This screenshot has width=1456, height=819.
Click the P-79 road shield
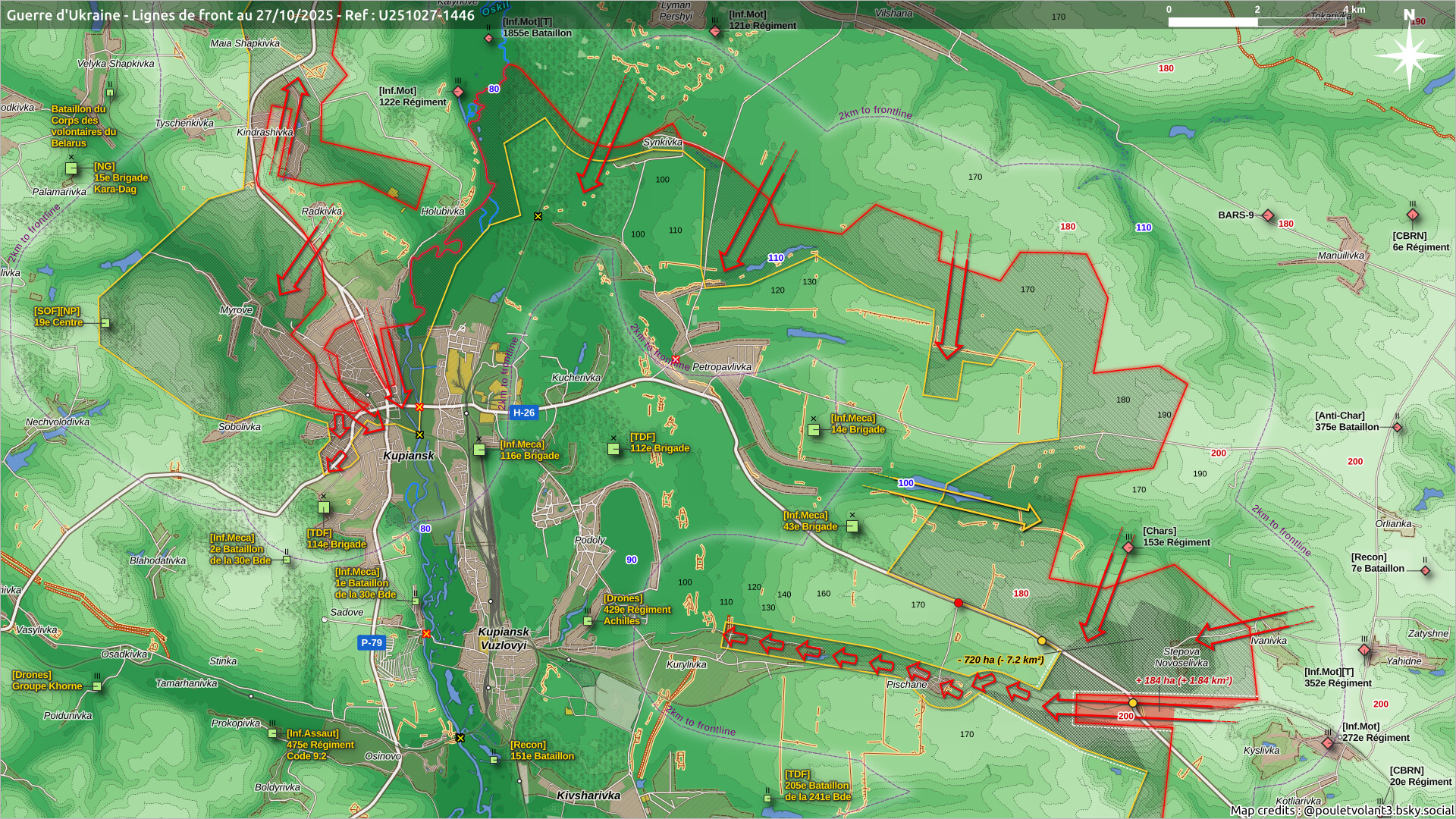click(x=372, y=642)
